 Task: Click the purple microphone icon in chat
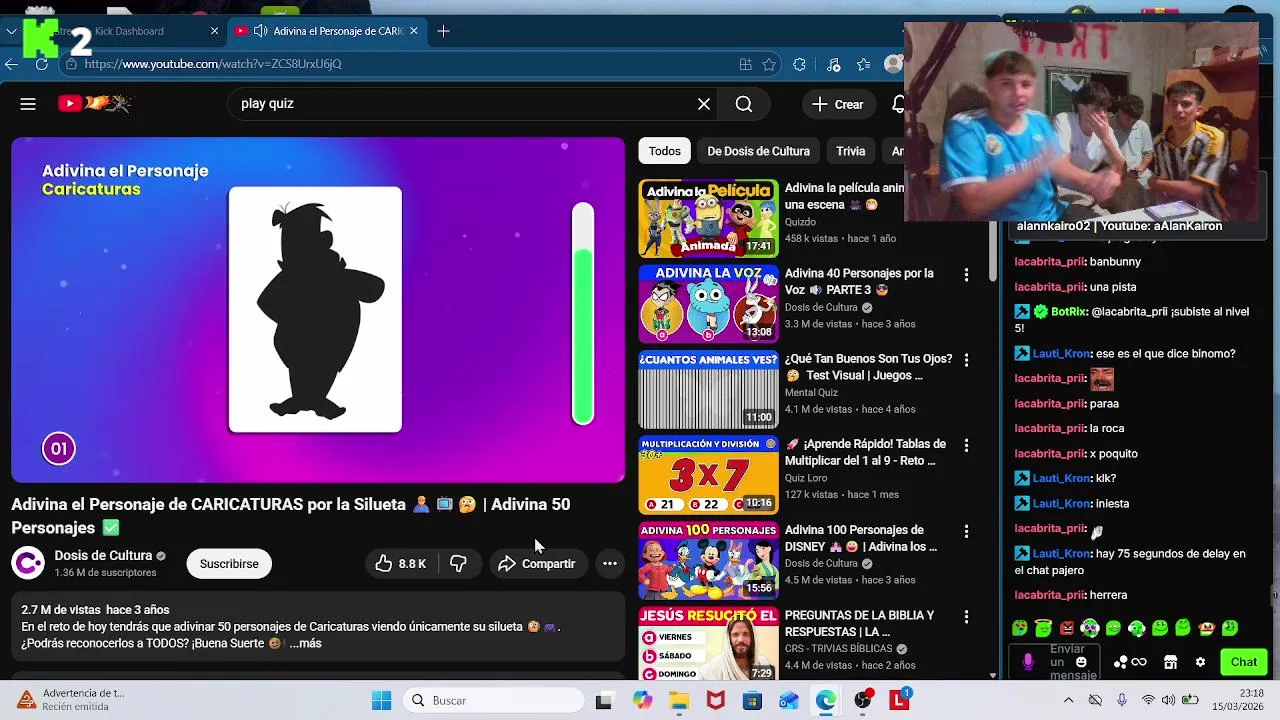1028,662
